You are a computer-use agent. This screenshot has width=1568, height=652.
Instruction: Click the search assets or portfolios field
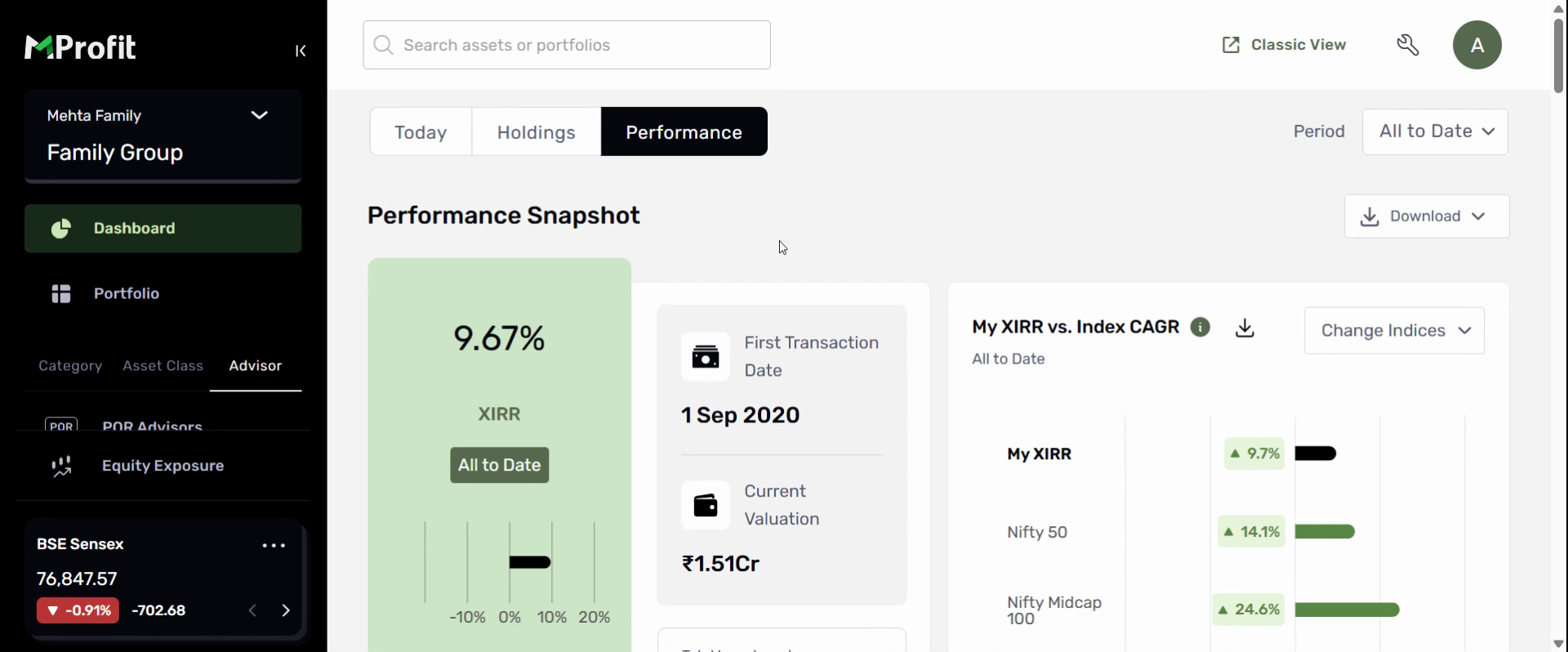(x=567, y=45)
